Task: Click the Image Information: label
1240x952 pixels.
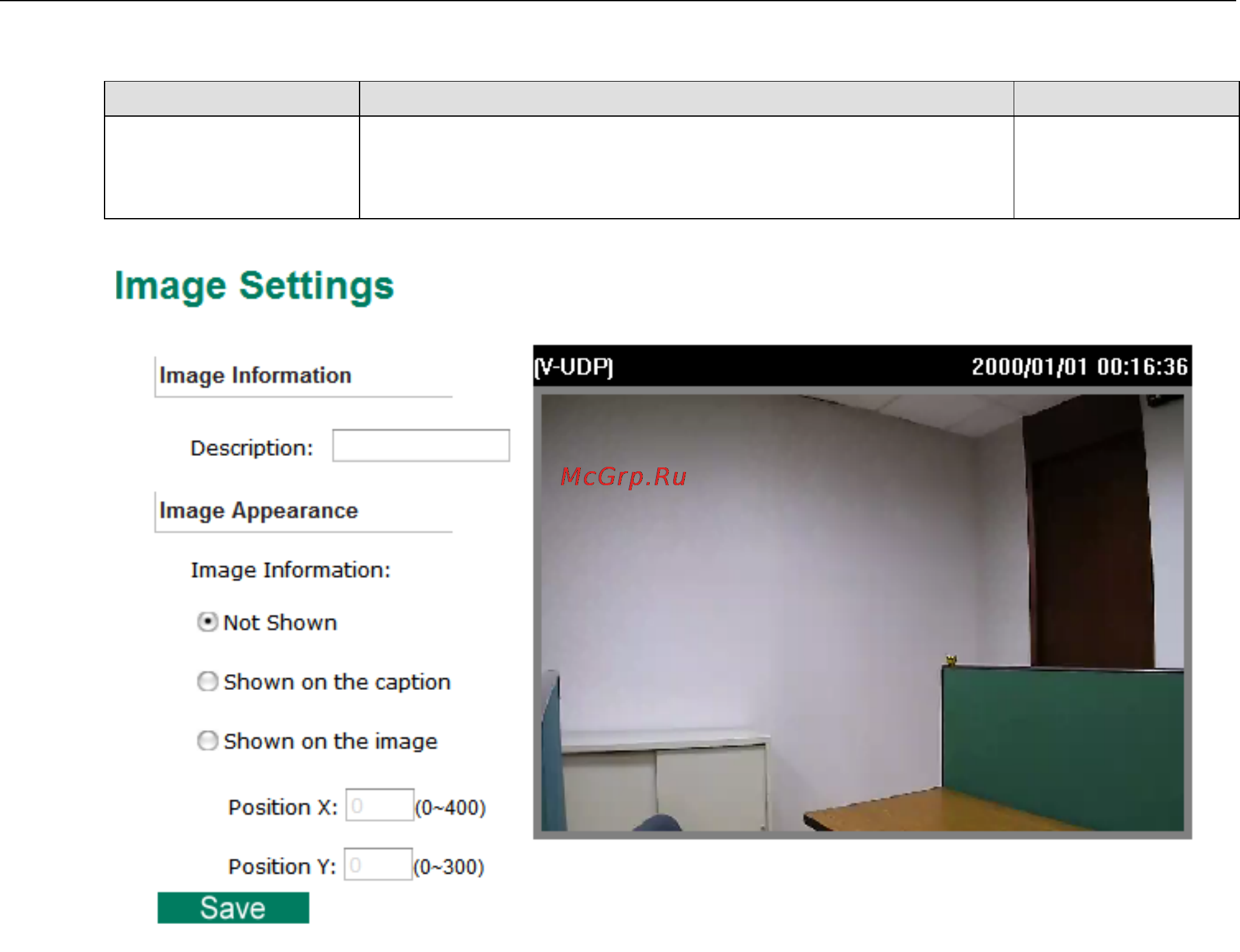Action: coord(291,569)
